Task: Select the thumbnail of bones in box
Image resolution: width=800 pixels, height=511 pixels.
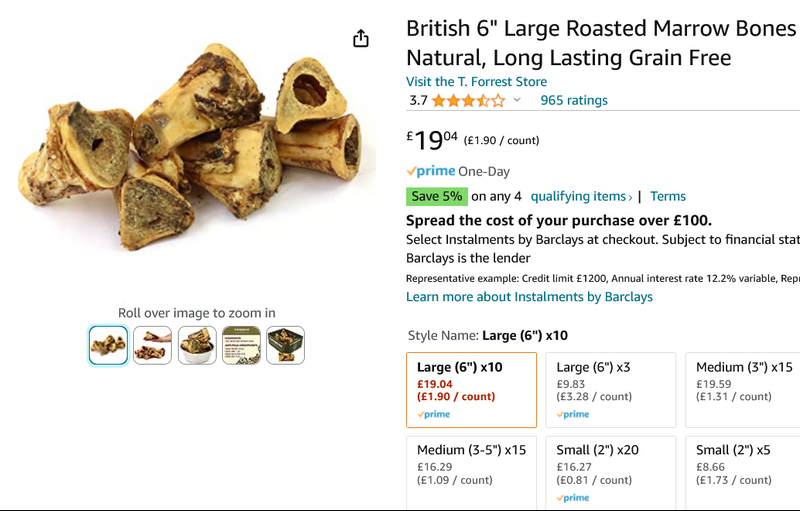Action: [x=285, y=345]
